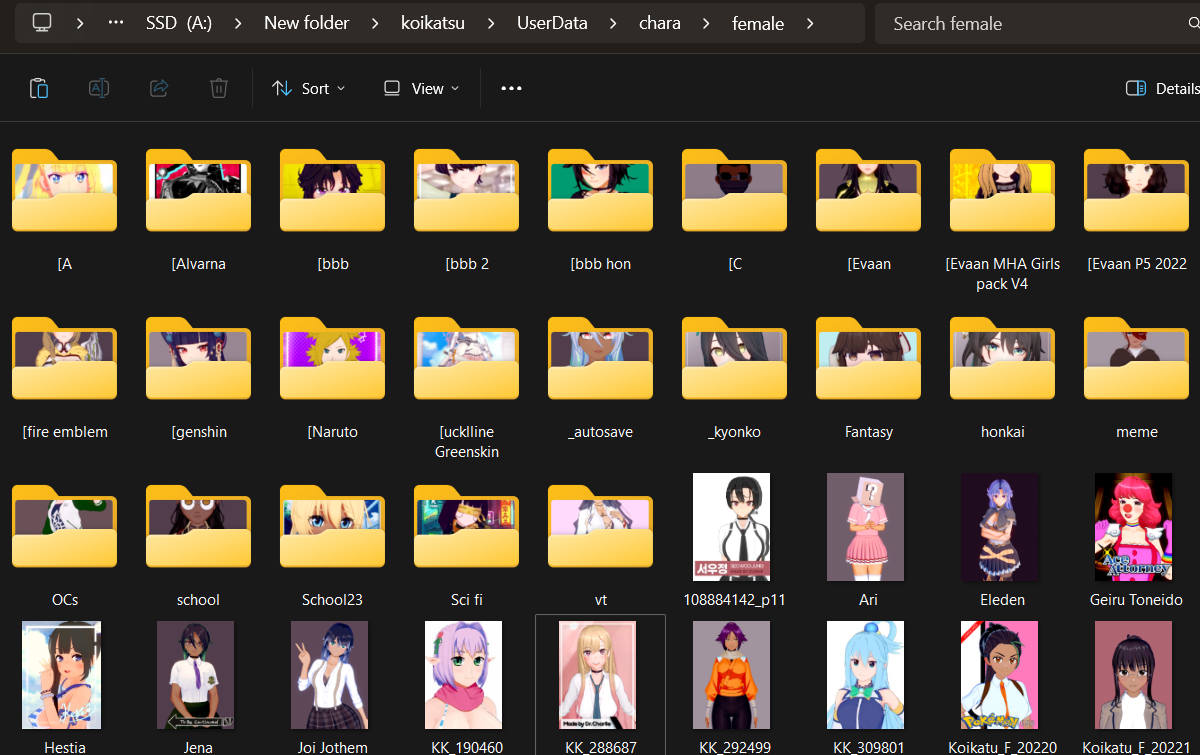This screenshot has height=755, width=1200.
Task: Navigate to chara breadcrumb
Action: (660, 22)
